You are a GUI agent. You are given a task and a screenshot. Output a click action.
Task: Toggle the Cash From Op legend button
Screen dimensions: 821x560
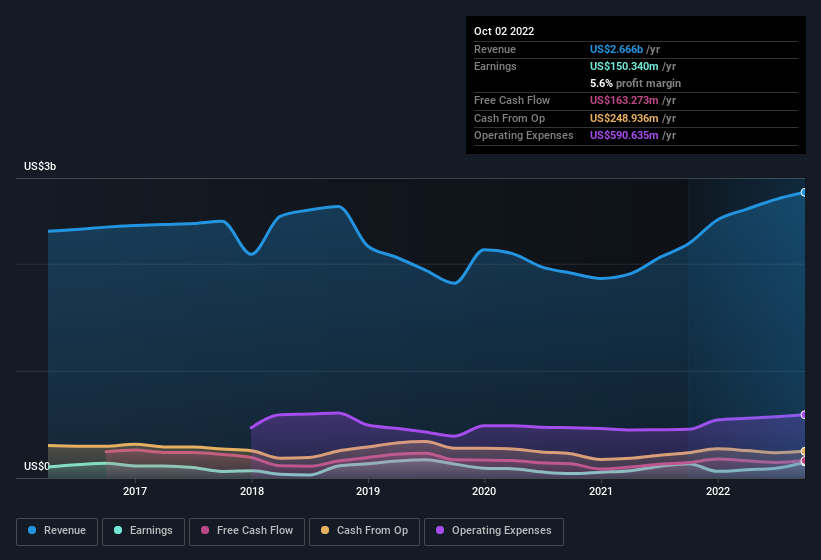click(x=364, y=532)
